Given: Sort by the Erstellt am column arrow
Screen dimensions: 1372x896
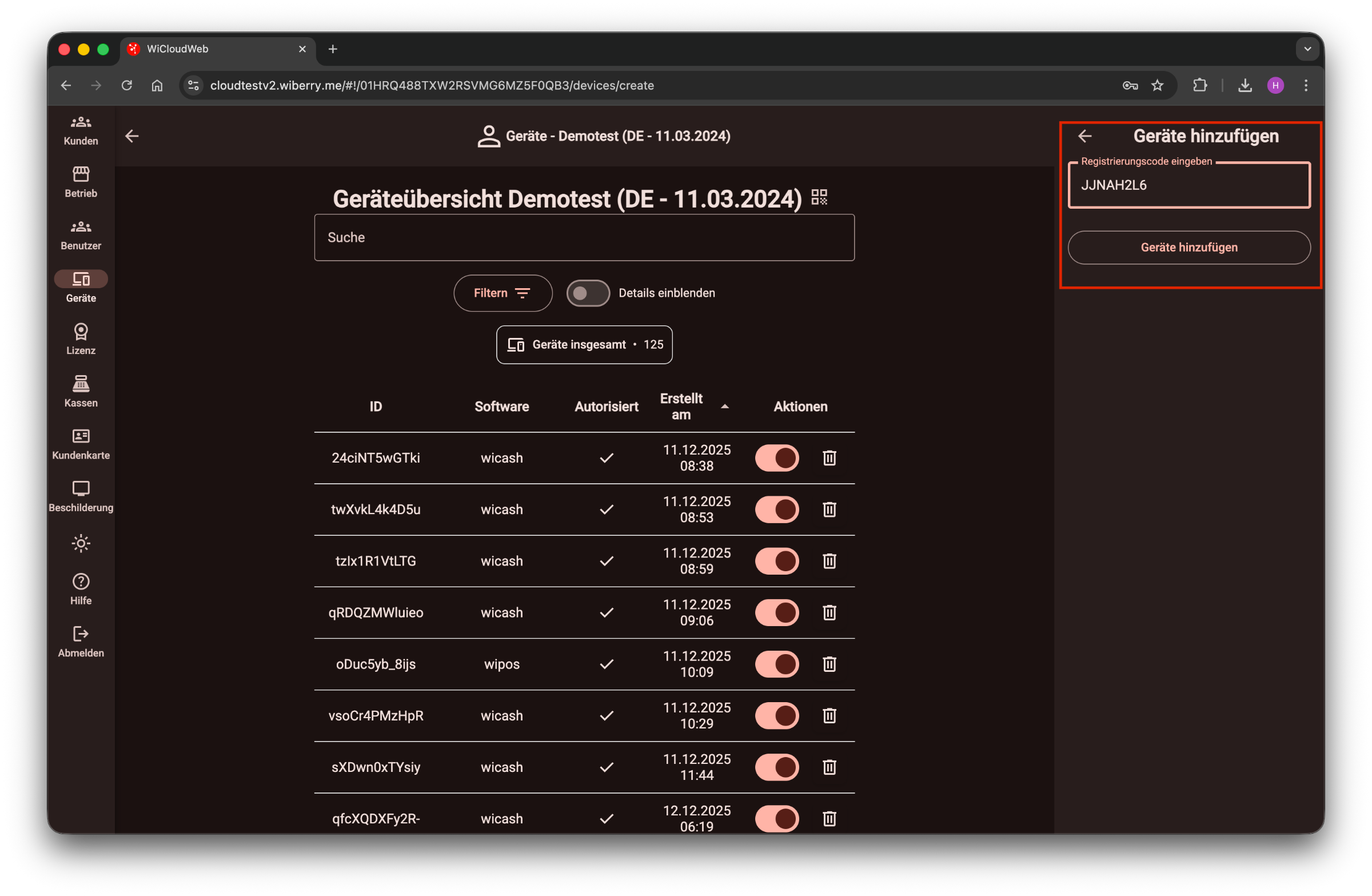Looking at the screenshot, I should (x=725, y=407).
